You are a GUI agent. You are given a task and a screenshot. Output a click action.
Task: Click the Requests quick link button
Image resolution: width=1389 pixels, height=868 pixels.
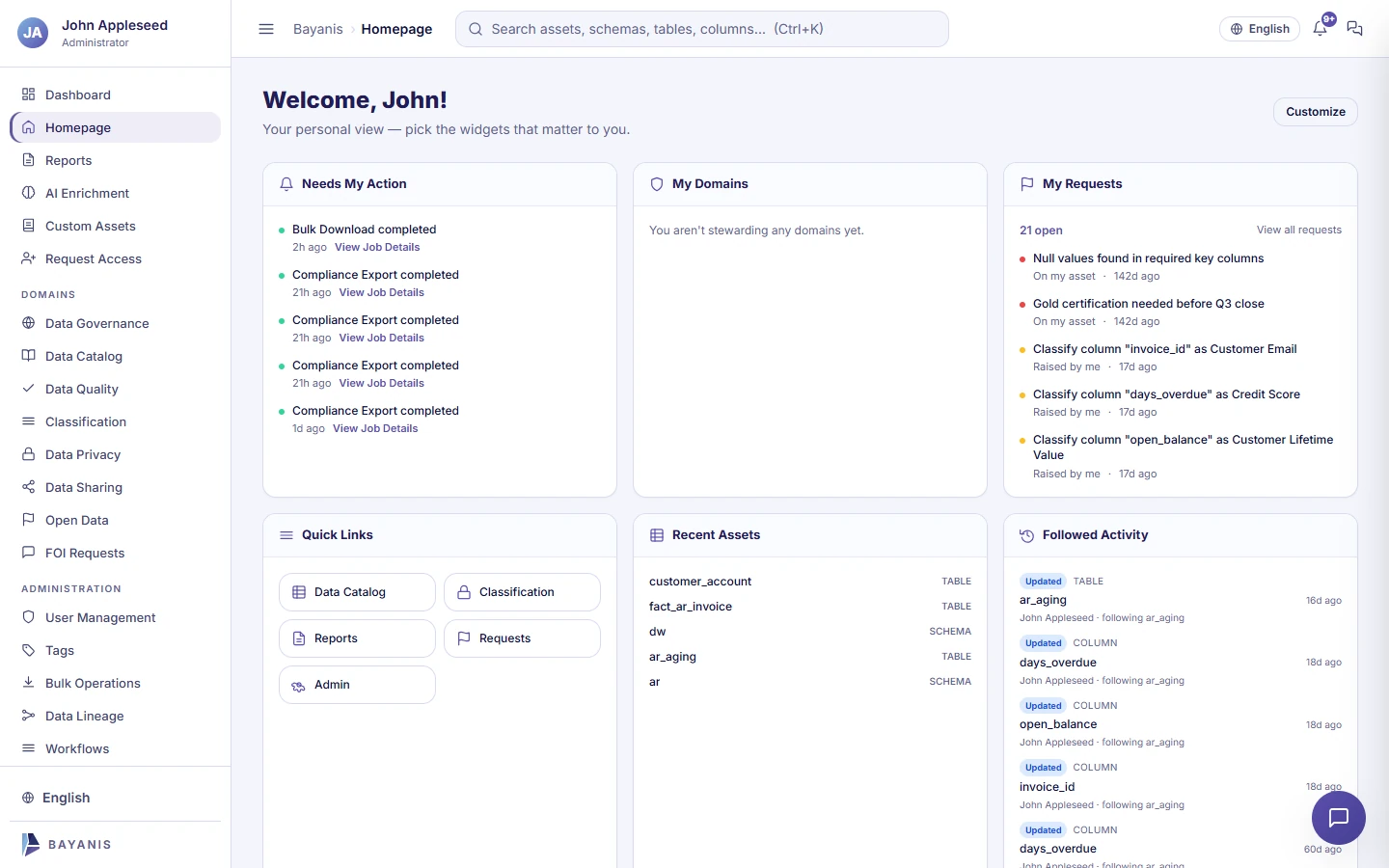pos(522,638)
